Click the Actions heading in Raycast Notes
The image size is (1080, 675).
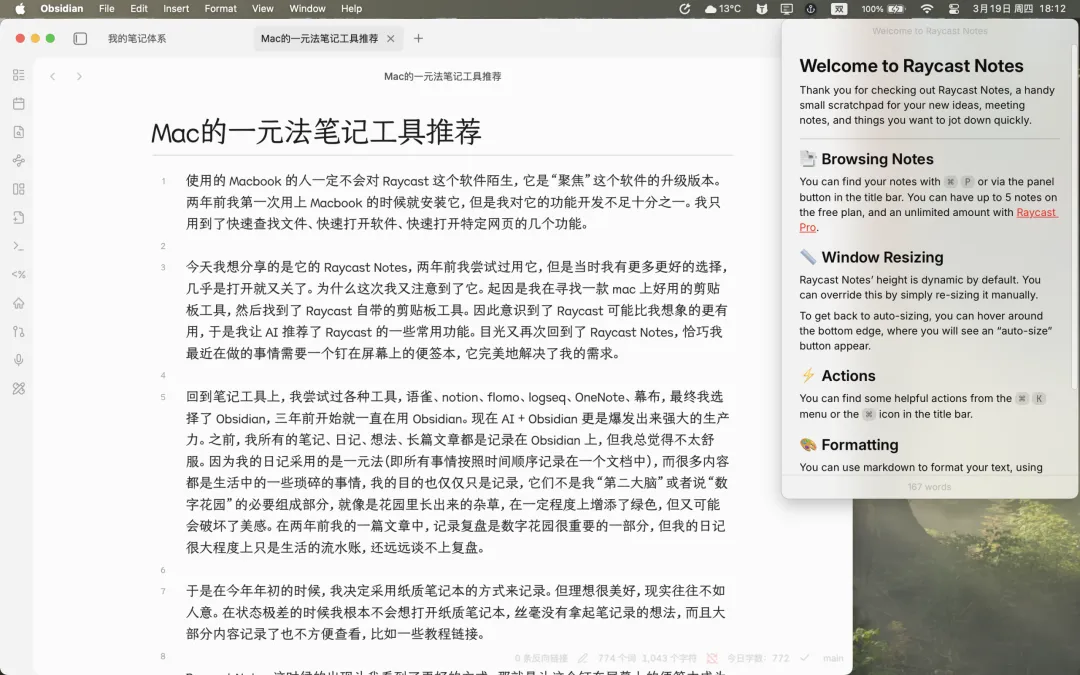[x=849, y=376]
